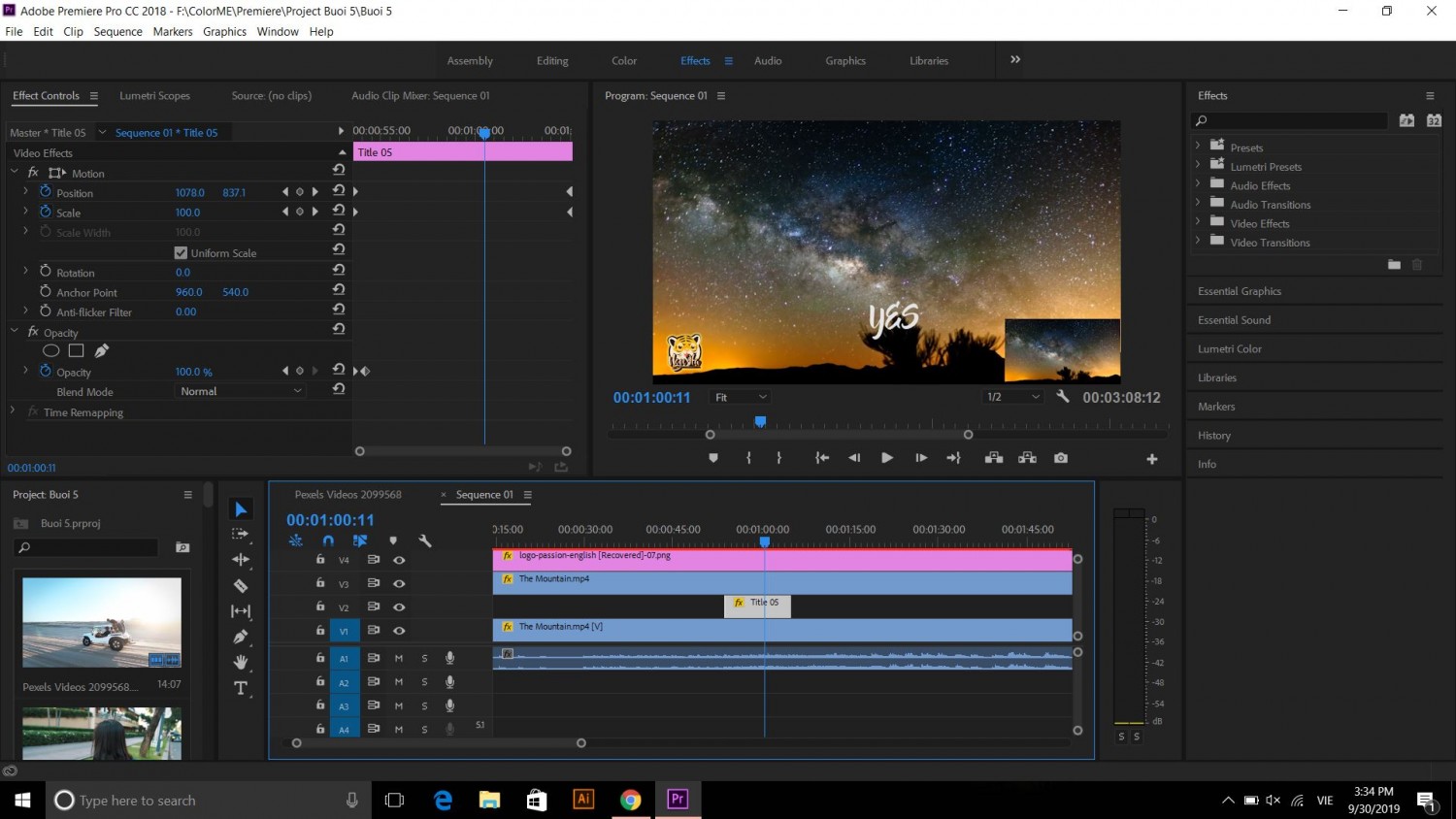Open playback resolution 1/2 dropdown
This screenshot has width=1456, height=819.
click(1012, 397)
